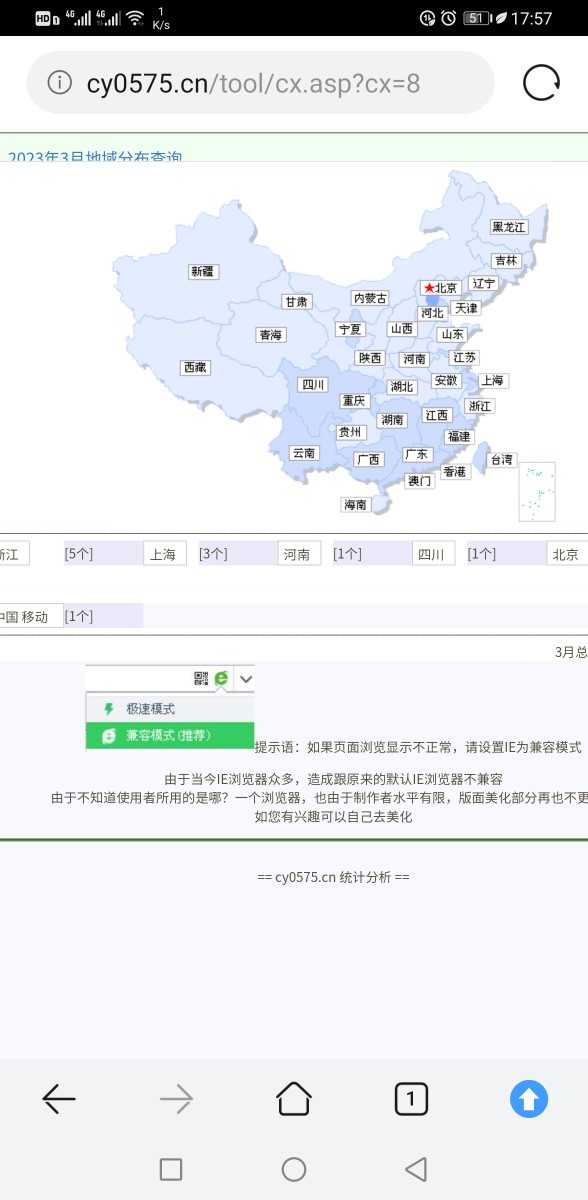Viewport: 588px width, 1200px height.
Task: Click the 2023年3月地域分布查询 heading
Action: tap(95, 155)
